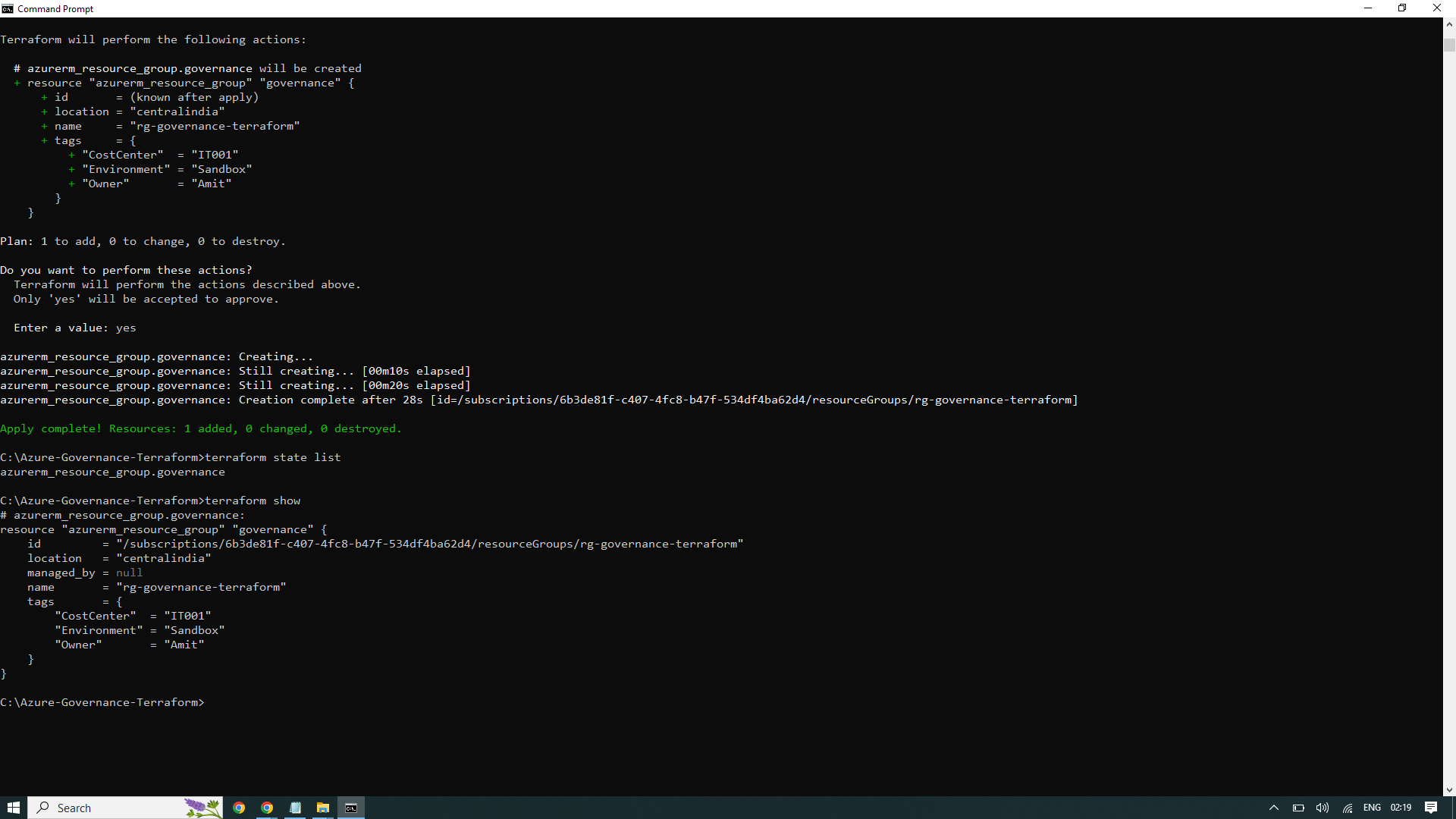Click "# azurerm_resource_group.governance will be created" line
The height and width of the screenshot is (819, 1456).
pos(187,68)
